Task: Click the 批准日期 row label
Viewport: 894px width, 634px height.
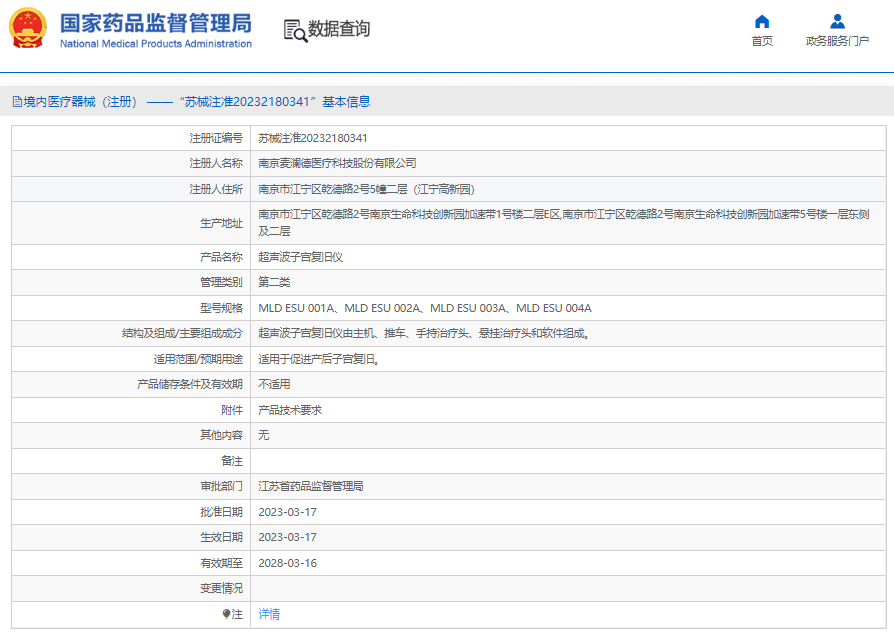Action: 221,512
